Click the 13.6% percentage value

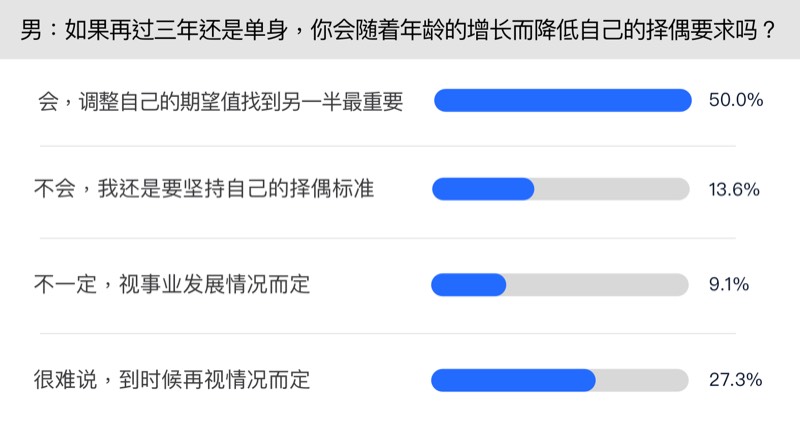(x=736, y=189)
